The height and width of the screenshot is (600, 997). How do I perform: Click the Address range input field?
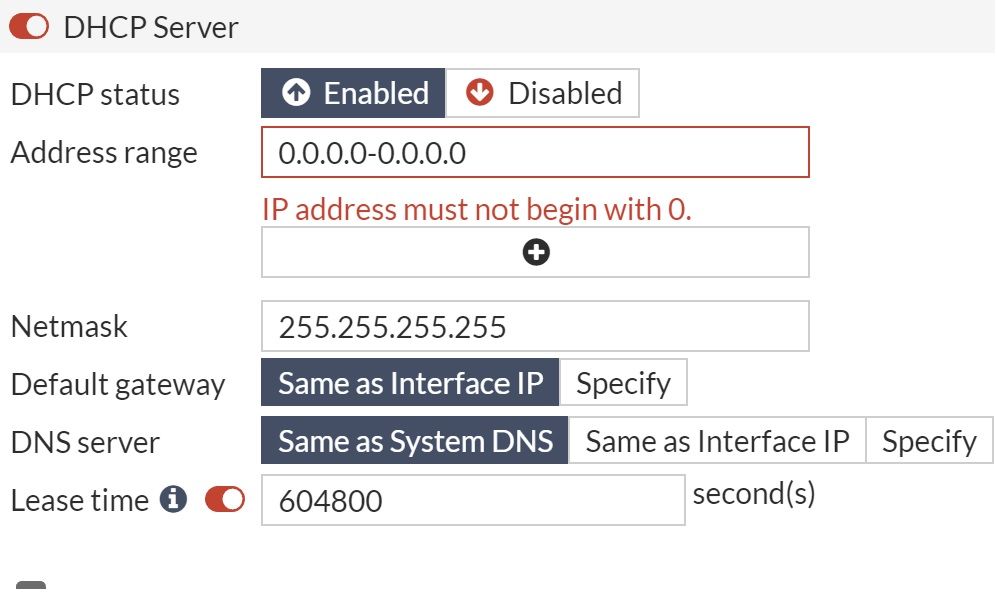point(535,153)
